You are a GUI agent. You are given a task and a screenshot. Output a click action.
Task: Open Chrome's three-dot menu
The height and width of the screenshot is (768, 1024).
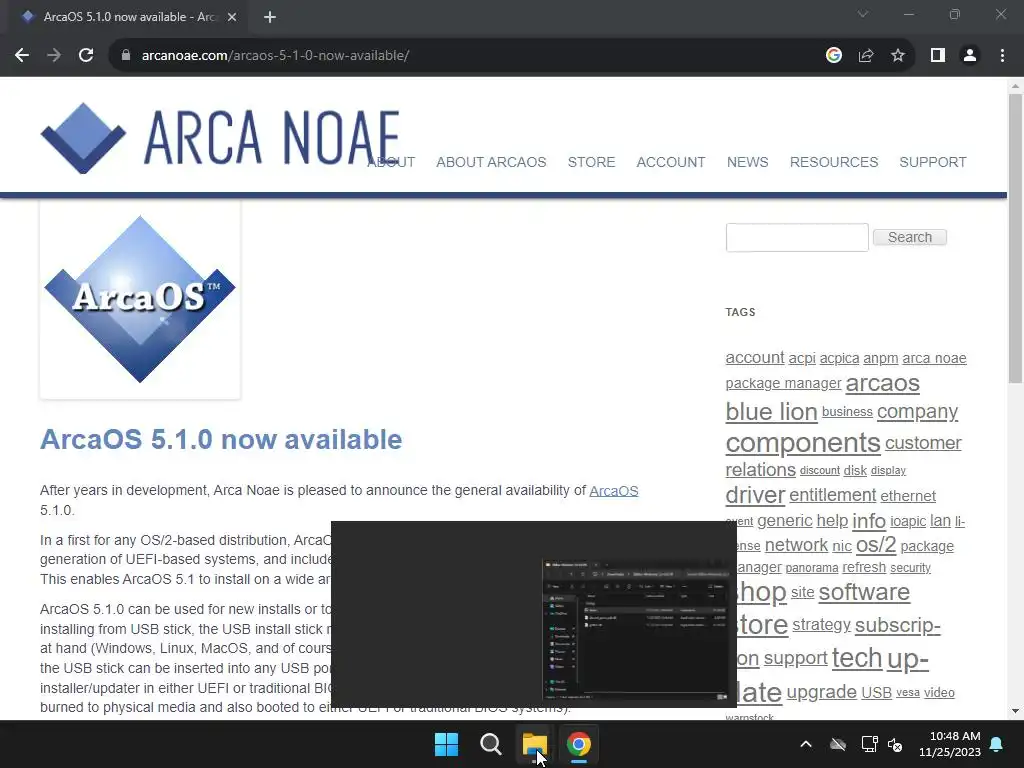point(1002,56)
